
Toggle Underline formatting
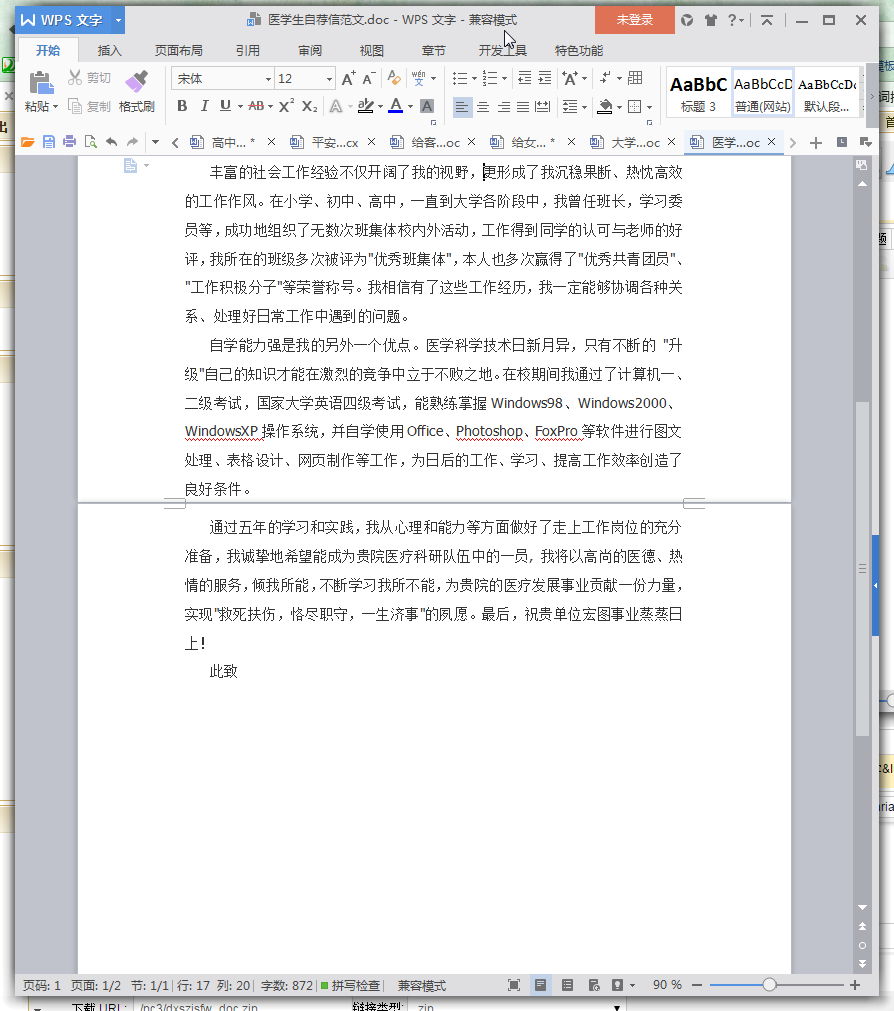(225, 106)
